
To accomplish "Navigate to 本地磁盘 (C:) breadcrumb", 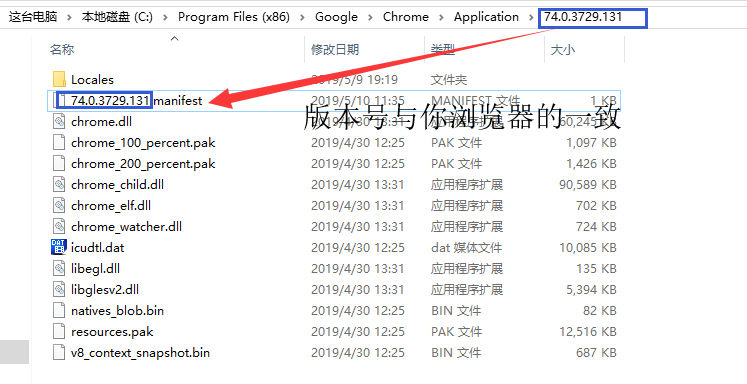I will coord(117,17).
